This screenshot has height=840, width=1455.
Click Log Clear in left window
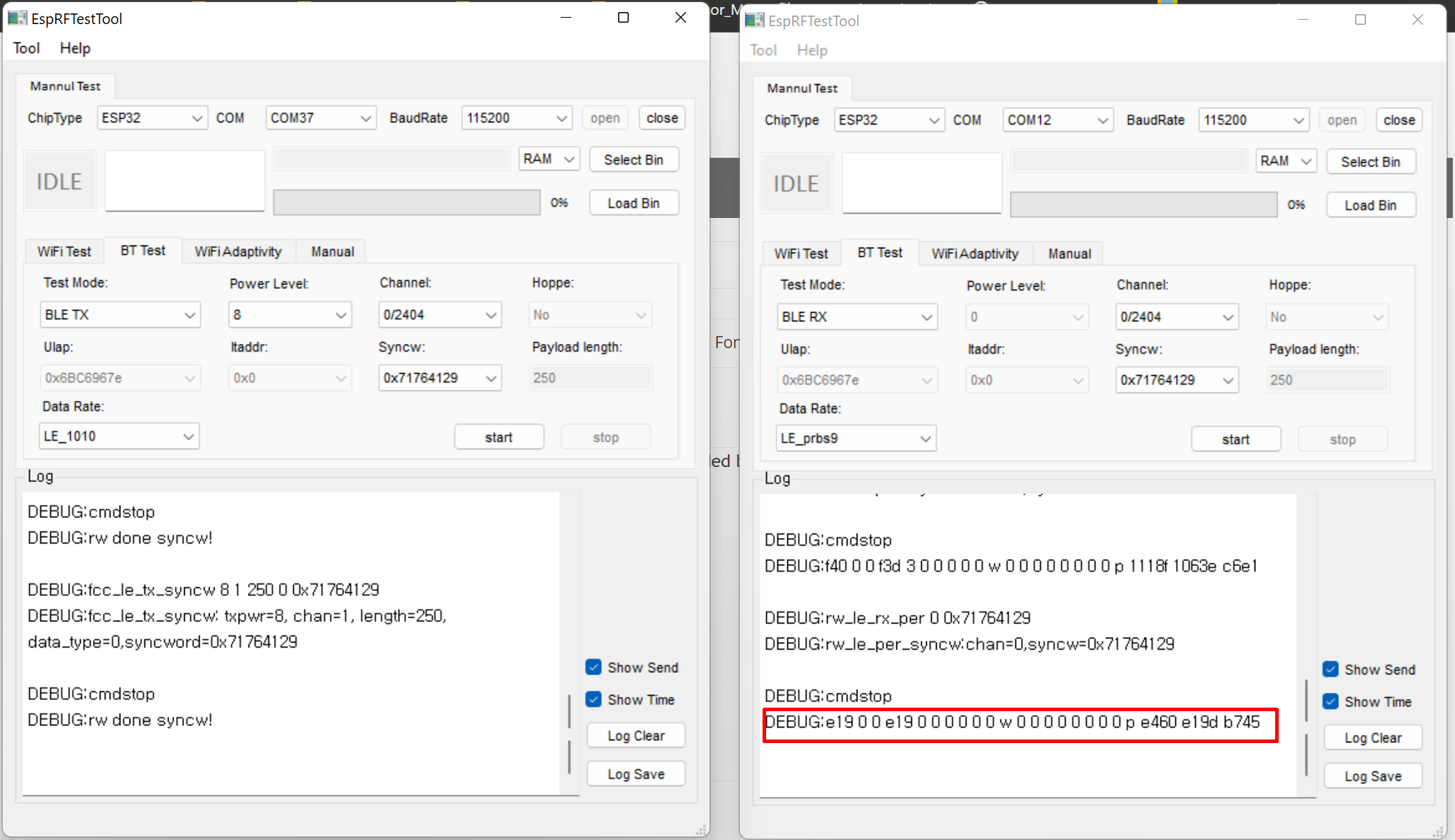pos(636,736)
